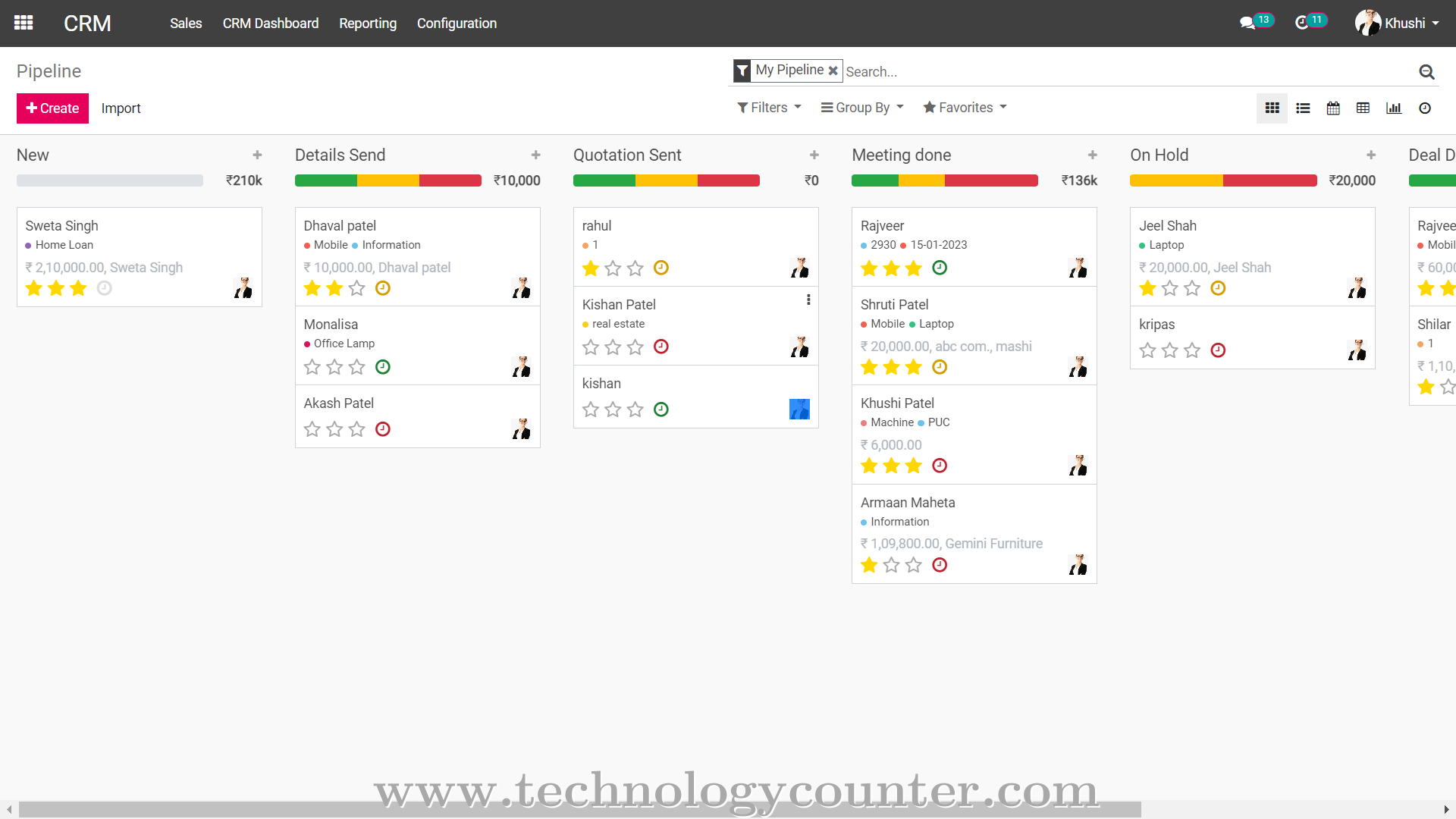The image size is (1456, 819).
Task: Open the apps grid menu icon
Action: (24, 23)
